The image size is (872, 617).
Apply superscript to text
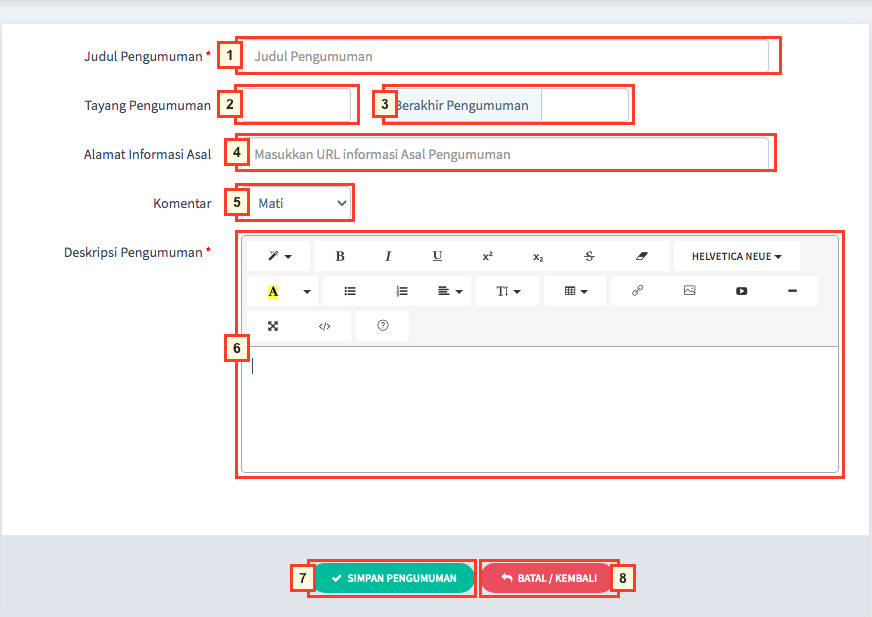[x=487, y=256]
